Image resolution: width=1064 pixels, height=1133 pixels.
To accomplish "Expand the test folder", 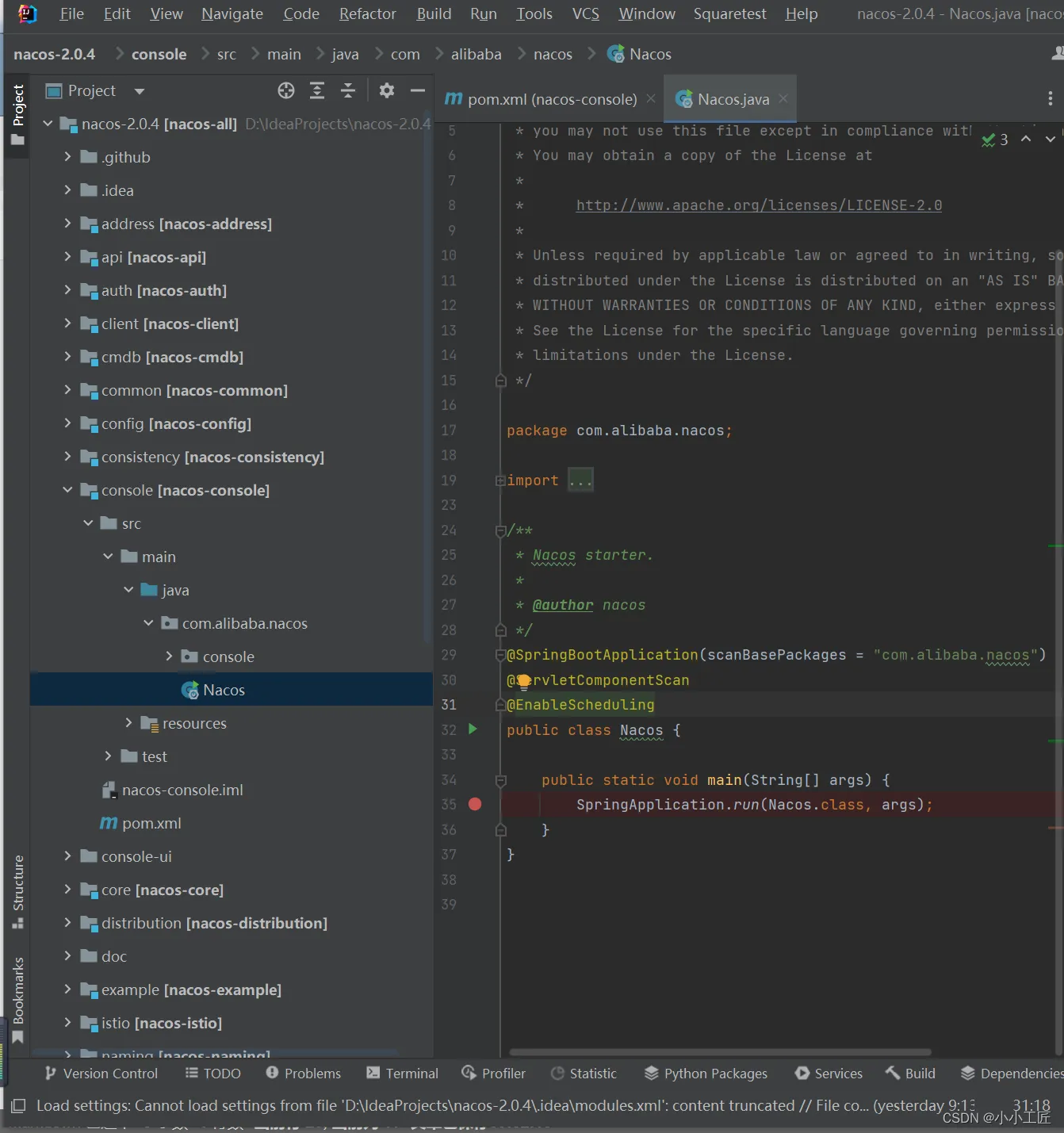I will pos(108,756).
